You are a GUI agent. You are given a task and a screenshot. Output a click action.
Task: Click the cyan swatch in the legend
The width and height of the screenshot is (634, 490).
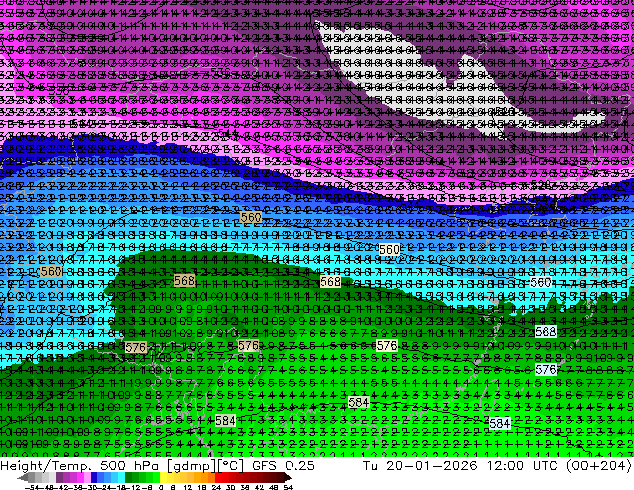121,477
